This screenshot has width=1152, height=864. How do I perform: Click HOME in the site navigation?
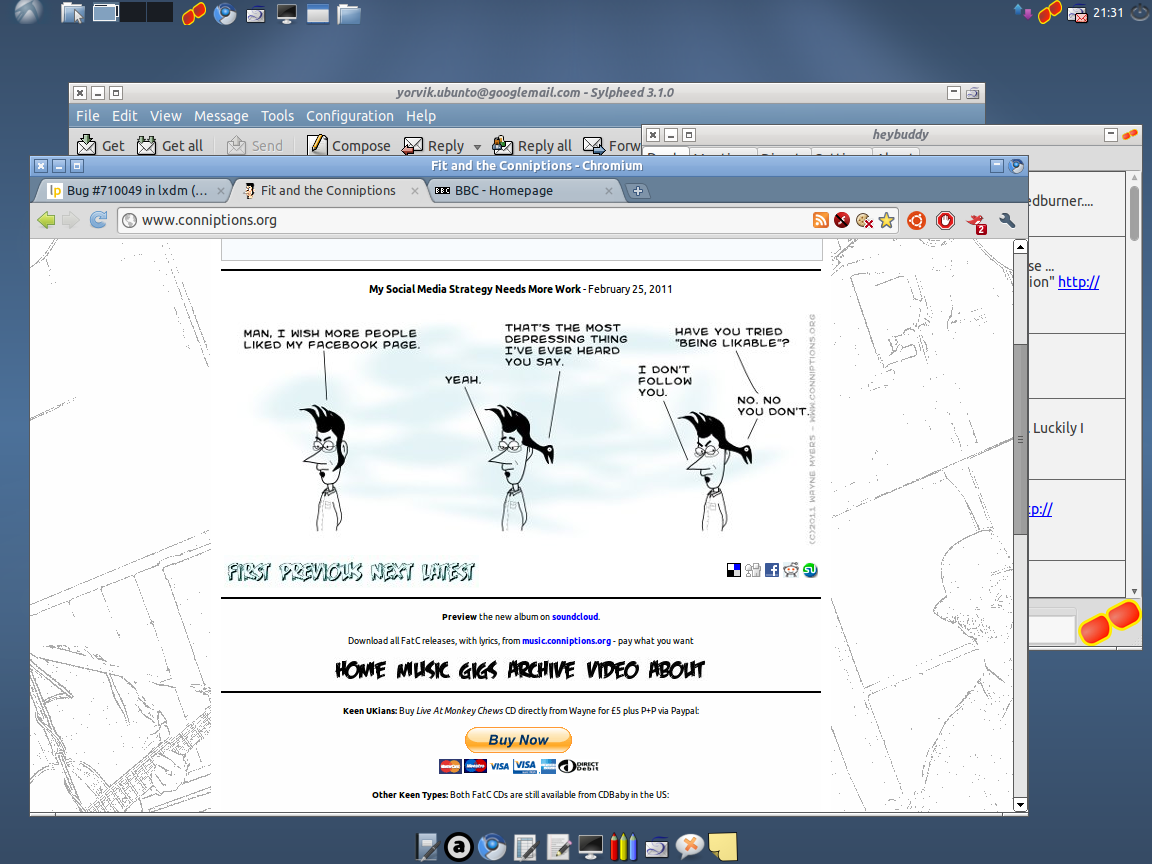point(360,669)
